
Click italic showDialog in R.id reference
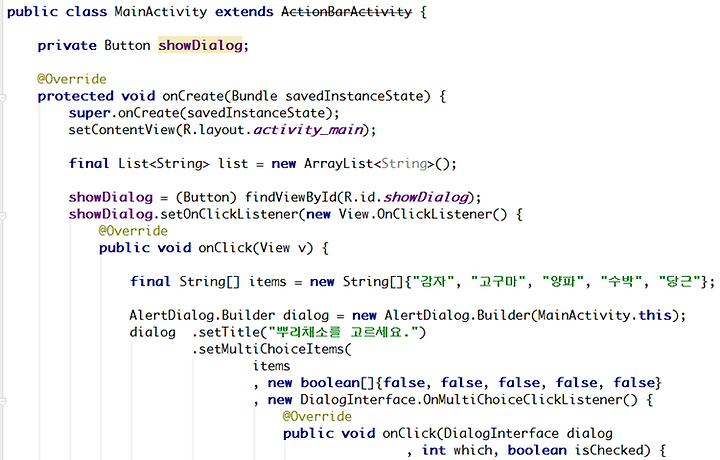click(426, 197)
